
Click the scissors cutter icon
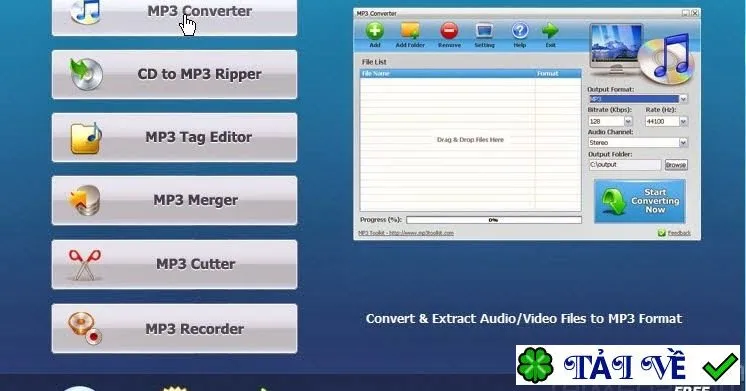85,264
